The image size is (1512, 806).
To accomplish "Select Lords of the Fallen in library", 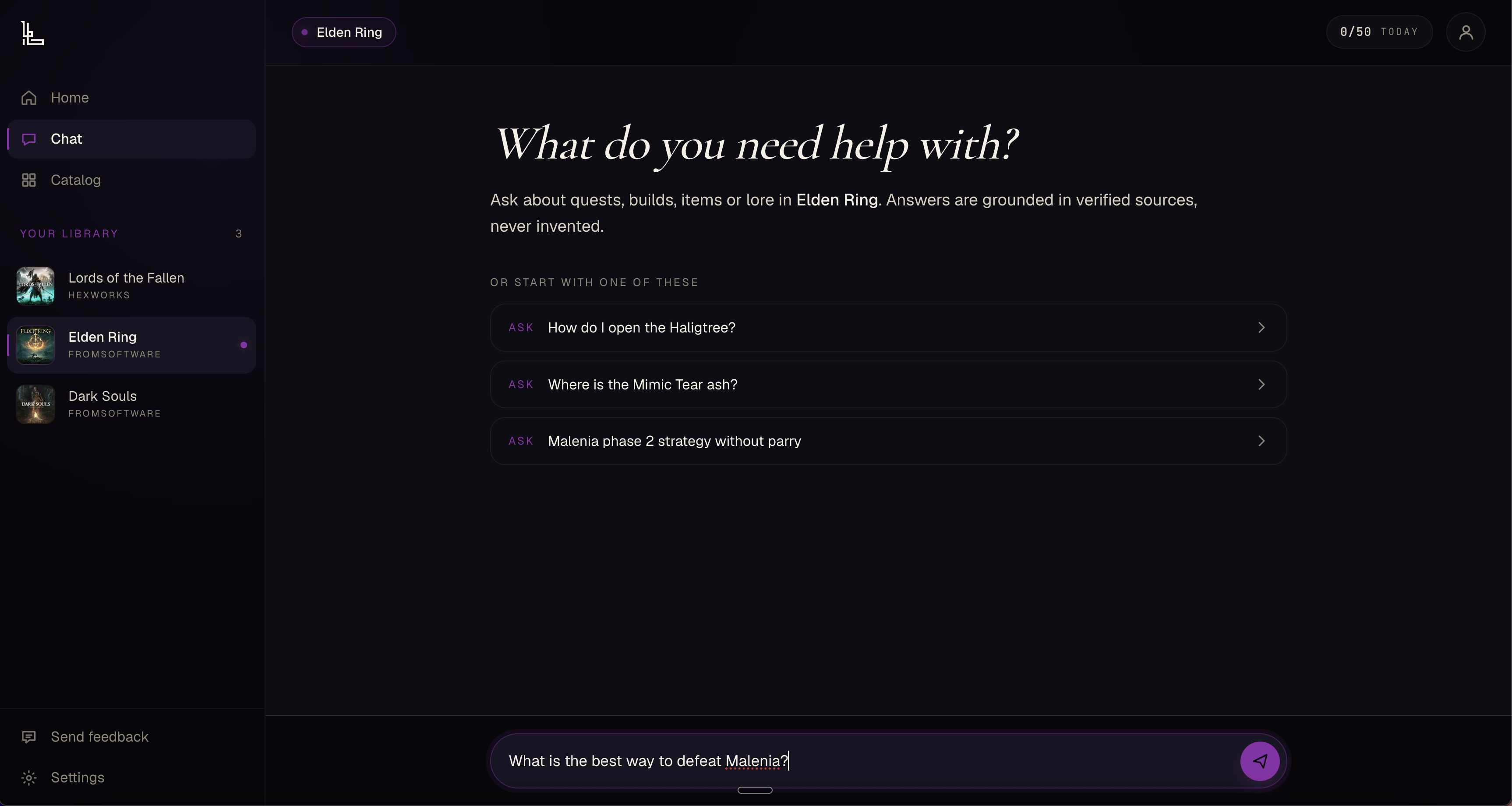I will coord(131,286).
